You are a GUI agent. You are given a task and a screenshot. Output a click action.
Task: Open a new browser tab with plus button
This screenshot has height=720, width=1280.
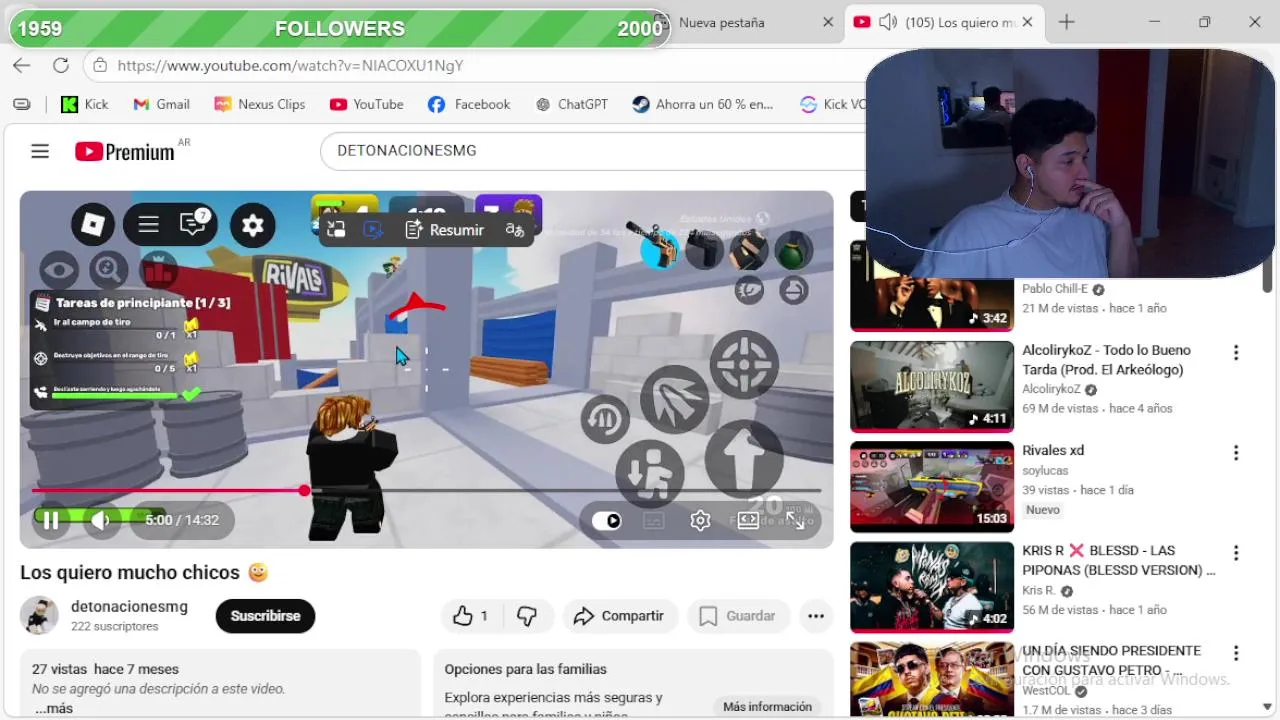point(1067,22)
